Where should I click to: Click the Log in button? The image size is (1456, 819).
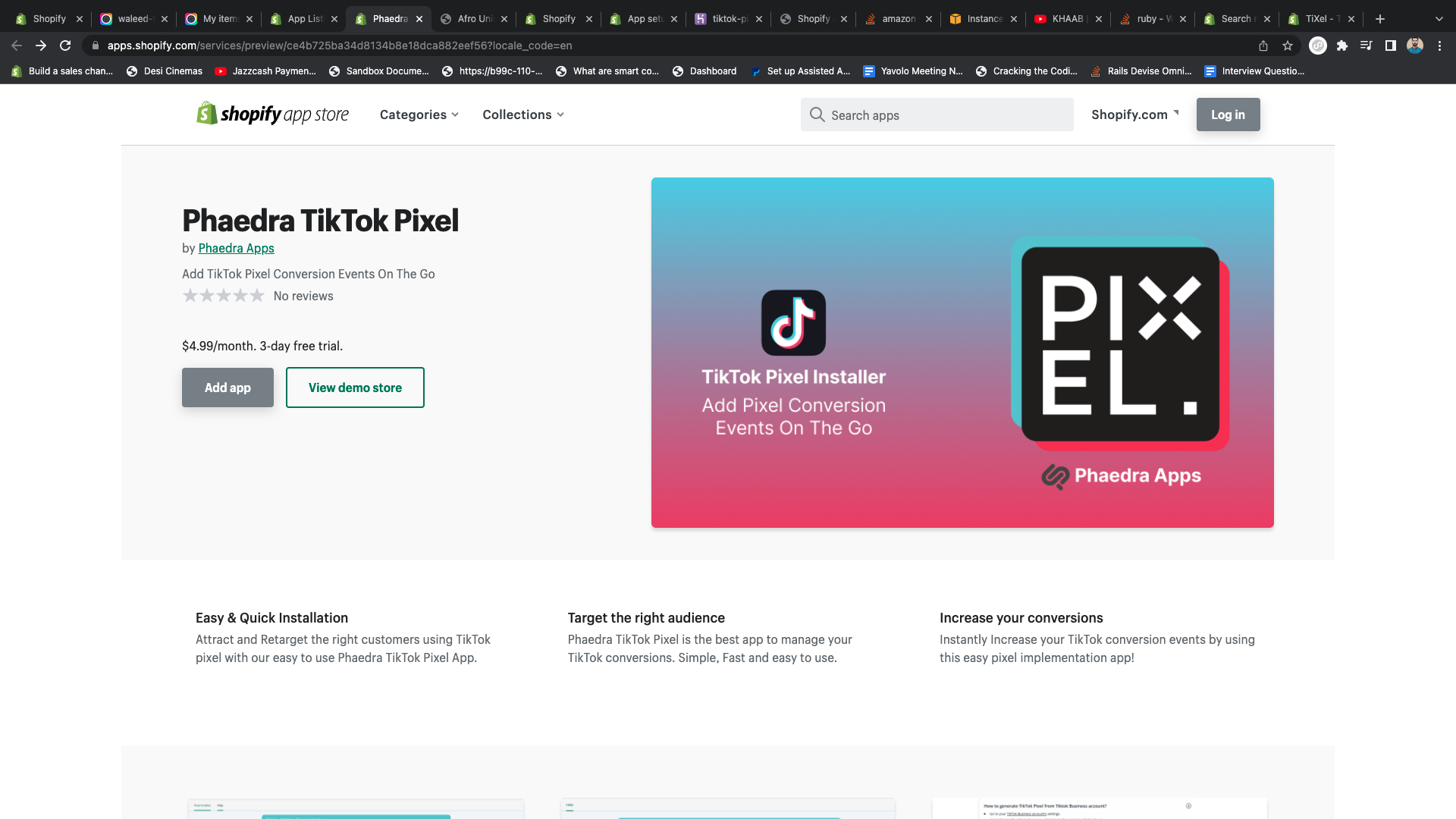[x=1228, y=115]
